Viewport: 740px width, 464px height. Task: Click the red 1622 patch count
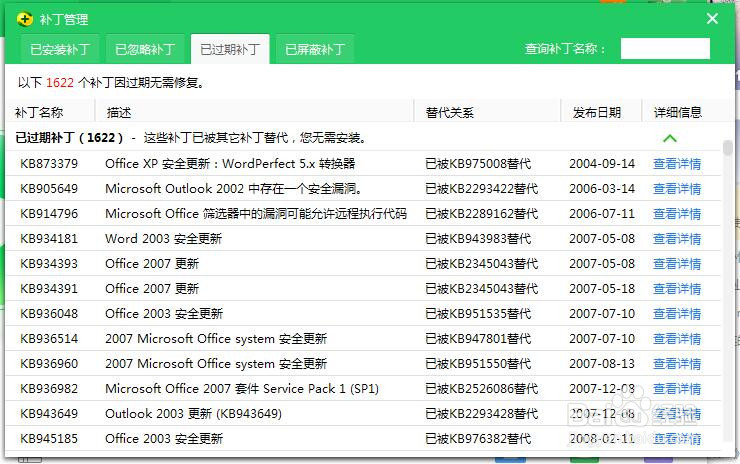pyautogui.click(x=59, y=83)
